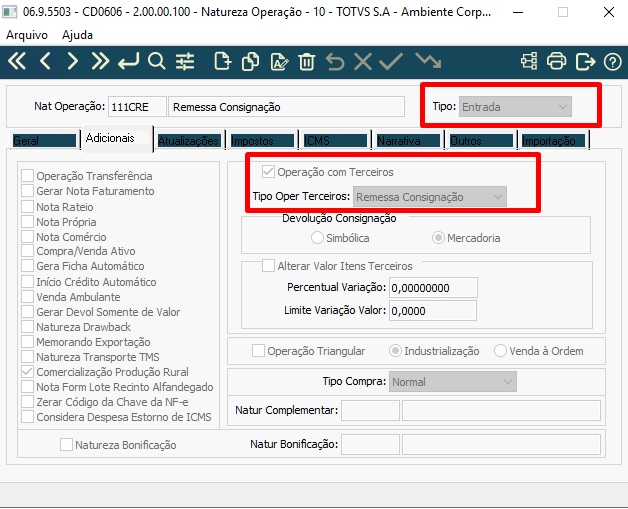Cancel changes with X toolbar icon
This screenshot has width=628, height=509.
(x=363, y=62)
